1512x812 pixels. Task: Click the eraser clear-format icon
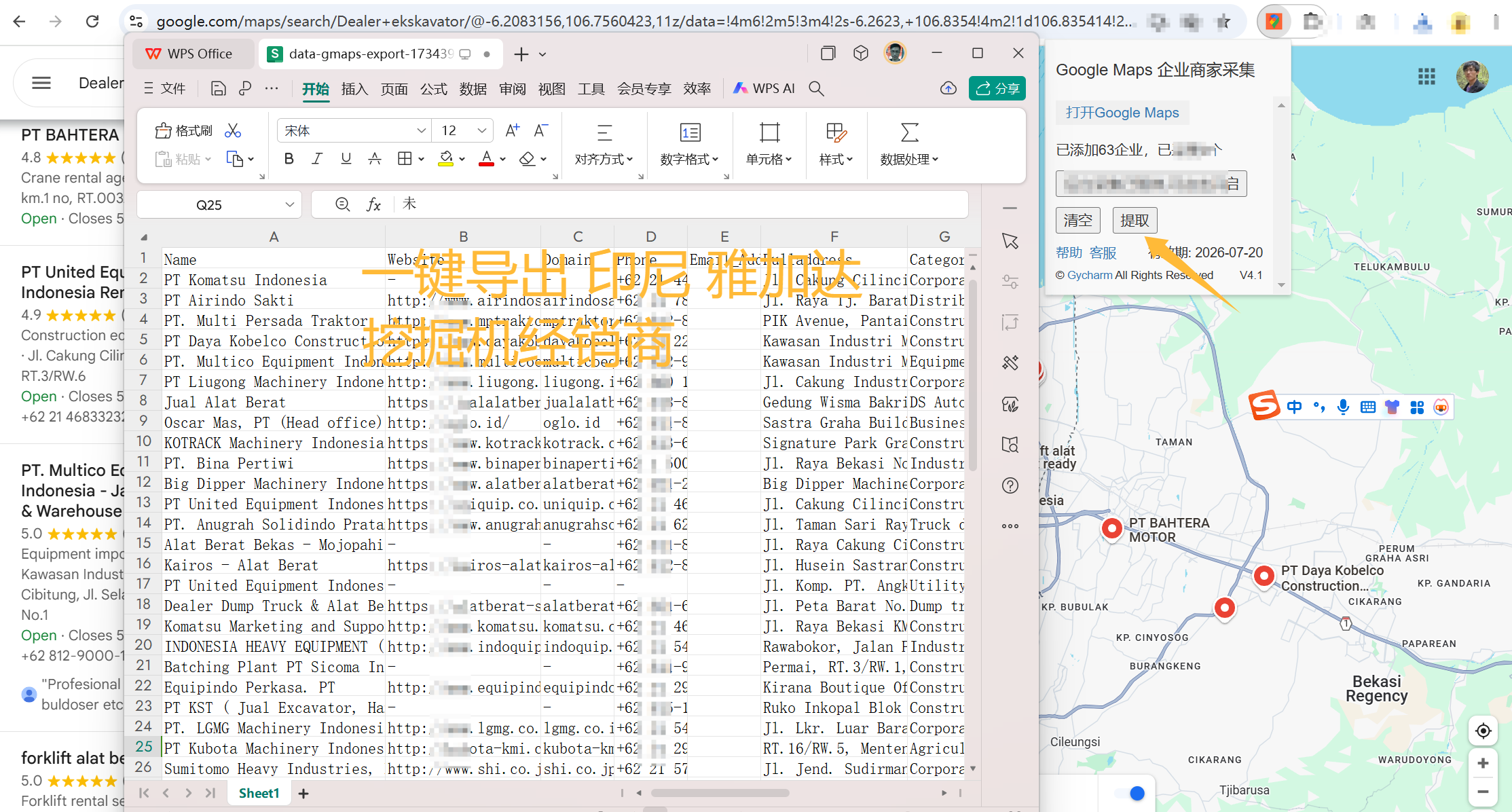(527, 159)
